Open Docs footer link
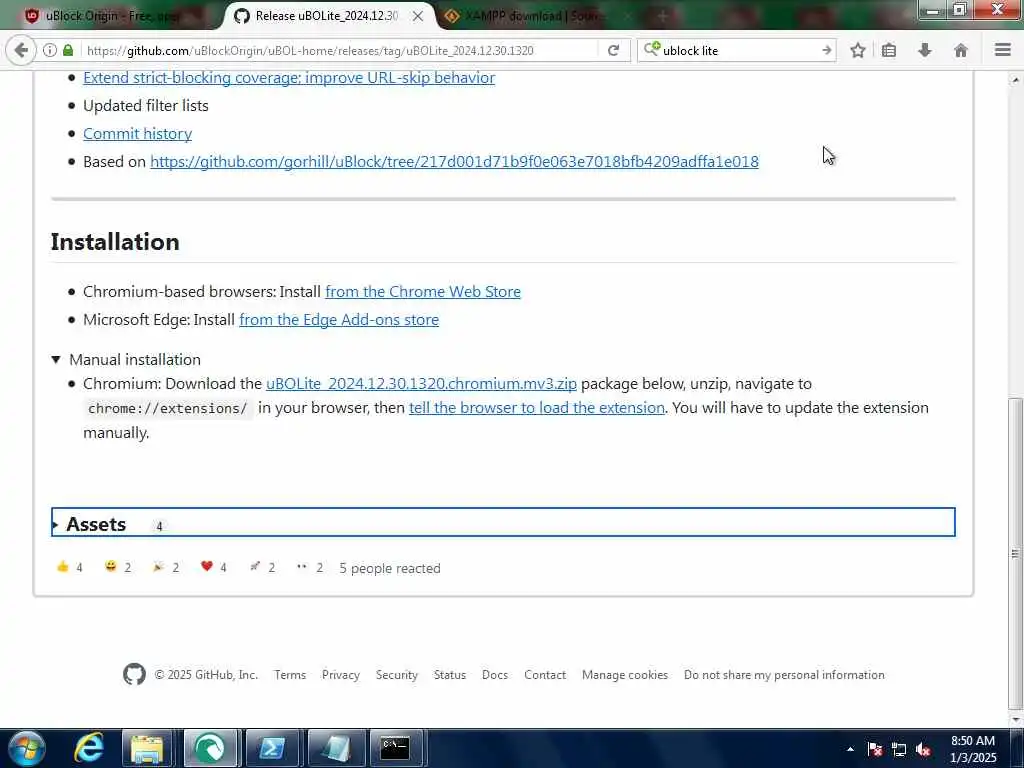Image resolution: width=1024 pixels, height=768 pixels. [x=495, y=675]
